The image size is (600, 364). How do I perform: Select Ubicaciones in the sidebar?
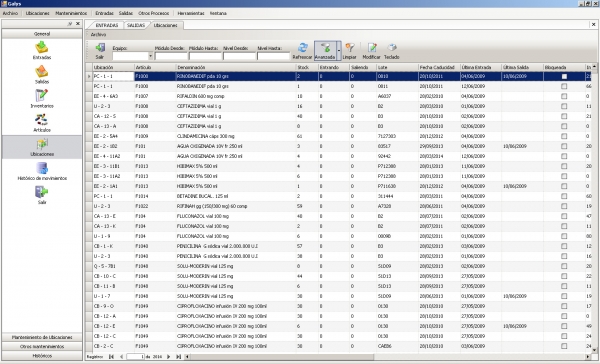coord(42,147)
